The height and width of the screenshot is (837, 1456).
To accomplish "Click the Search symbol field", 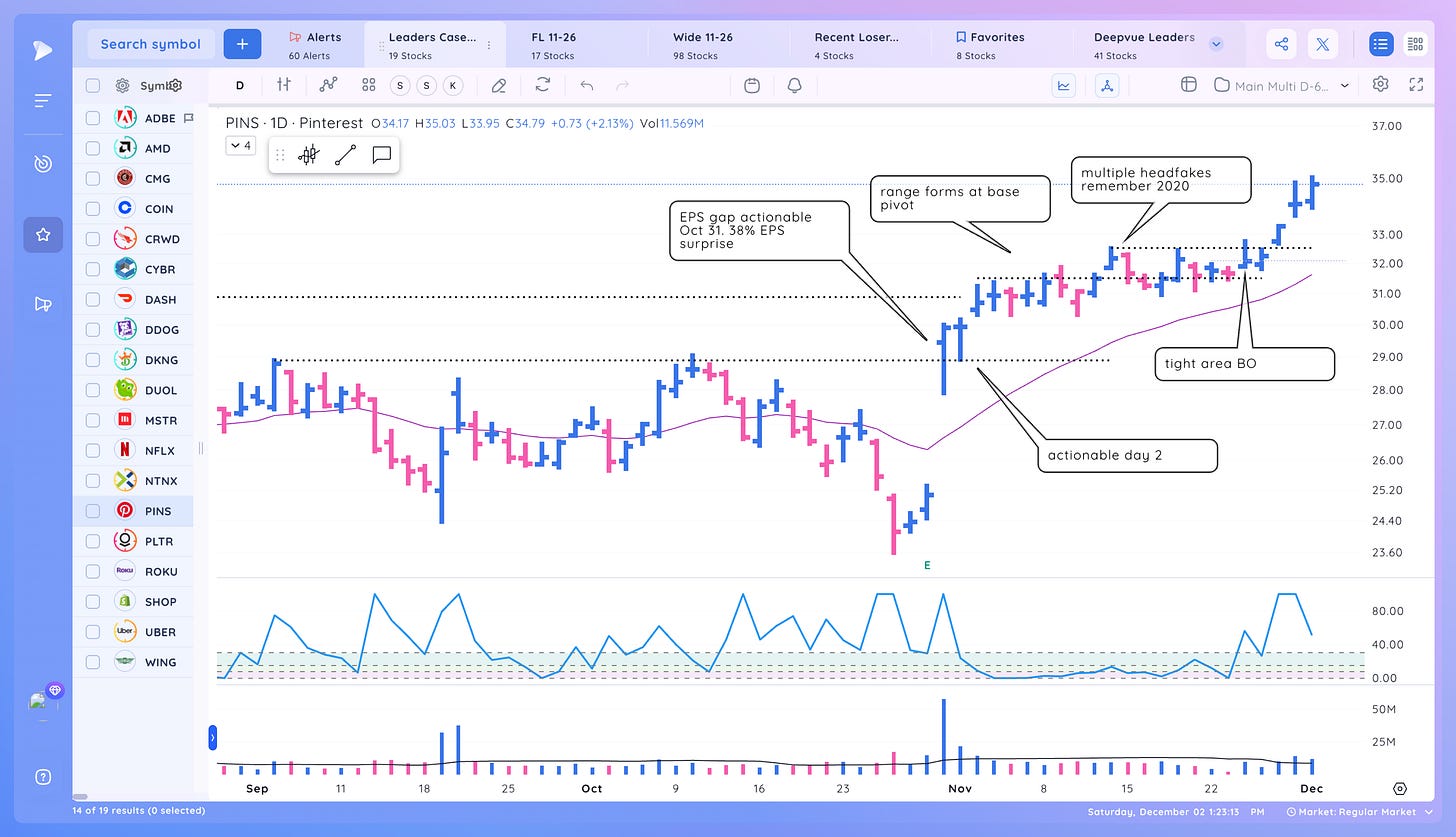I will click(151, 44).
